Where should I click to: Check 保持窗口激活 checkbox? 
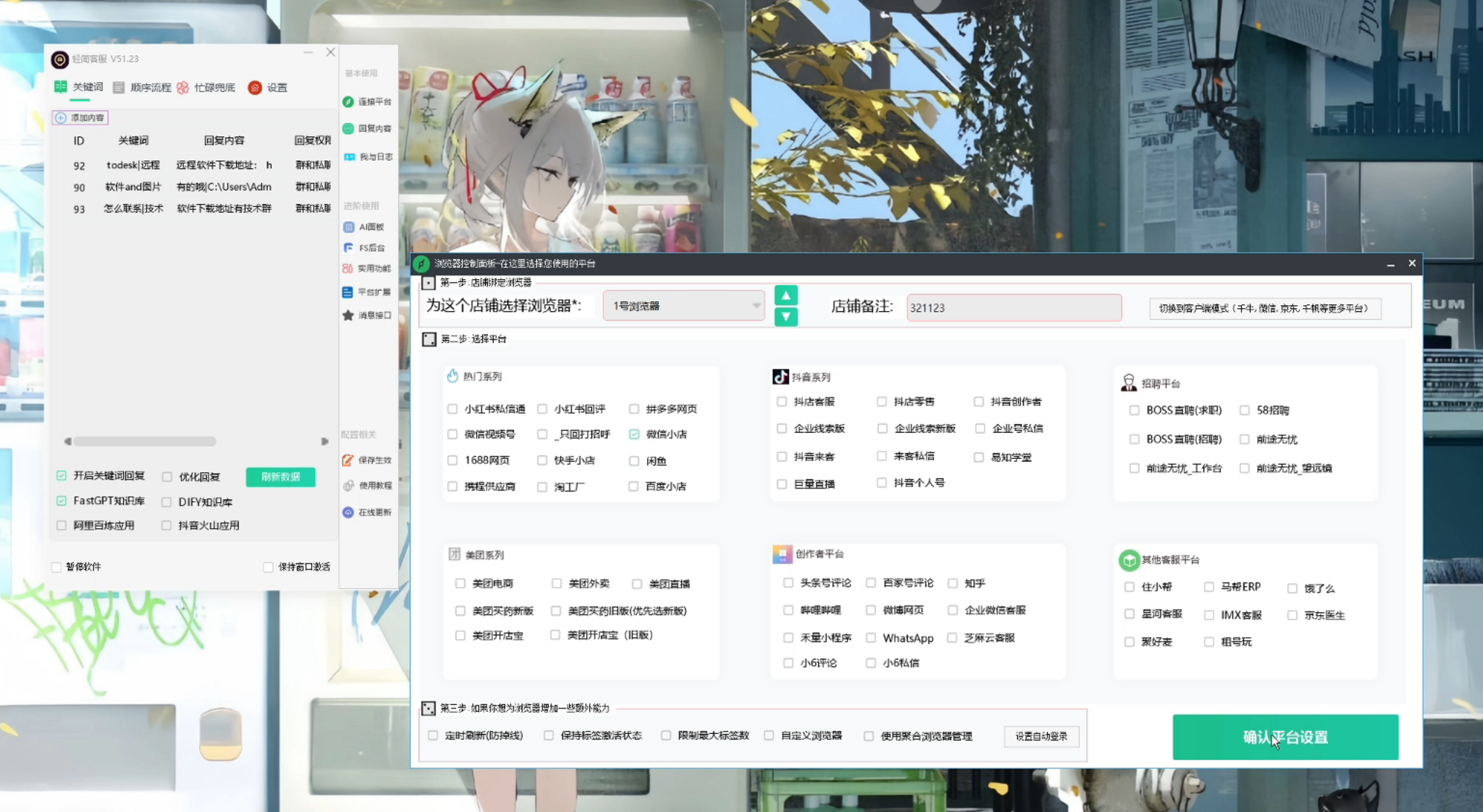[268, 567]
